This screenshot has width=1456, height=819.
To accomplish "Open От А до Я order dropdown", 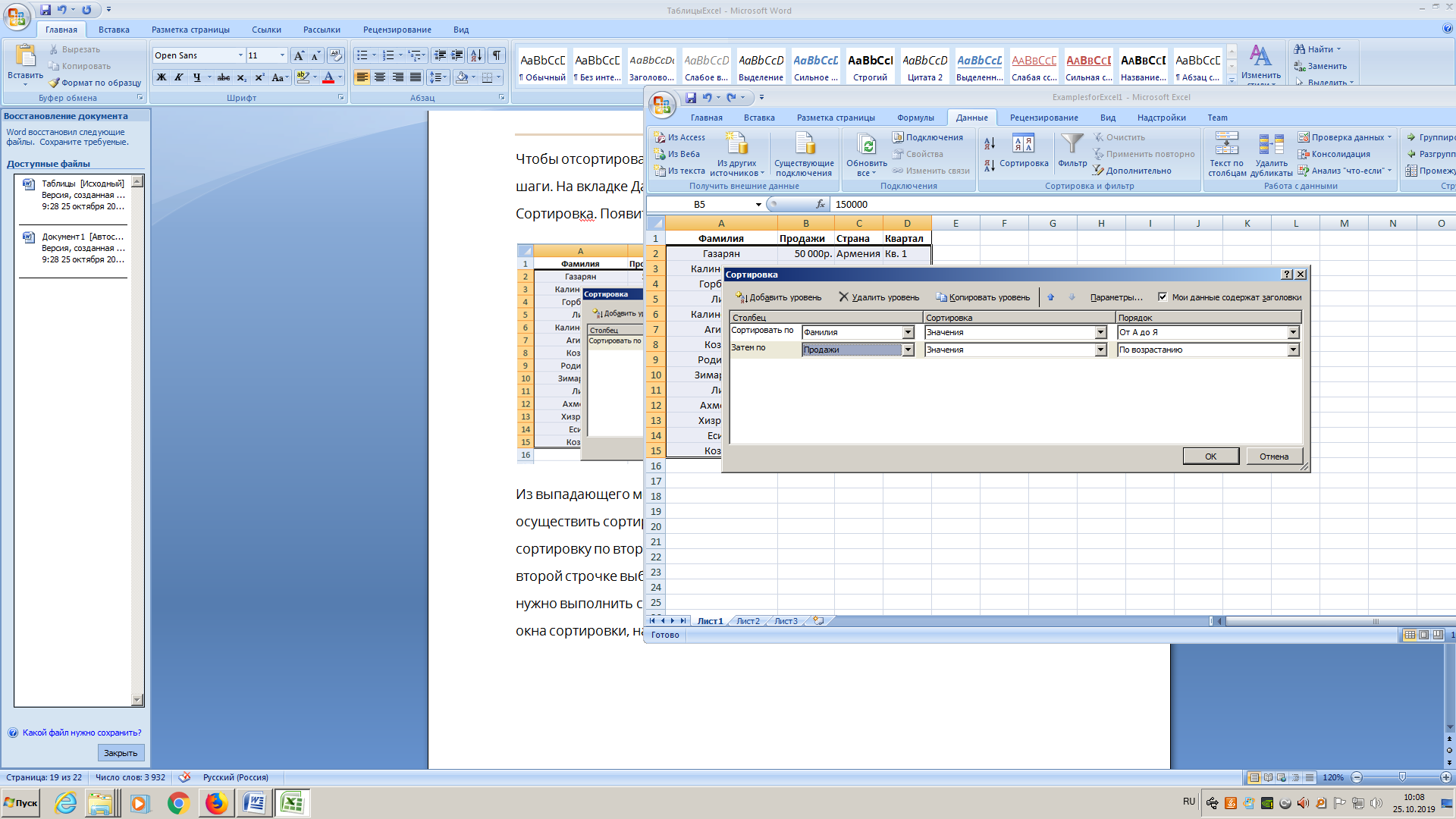I will [1293, 332].
